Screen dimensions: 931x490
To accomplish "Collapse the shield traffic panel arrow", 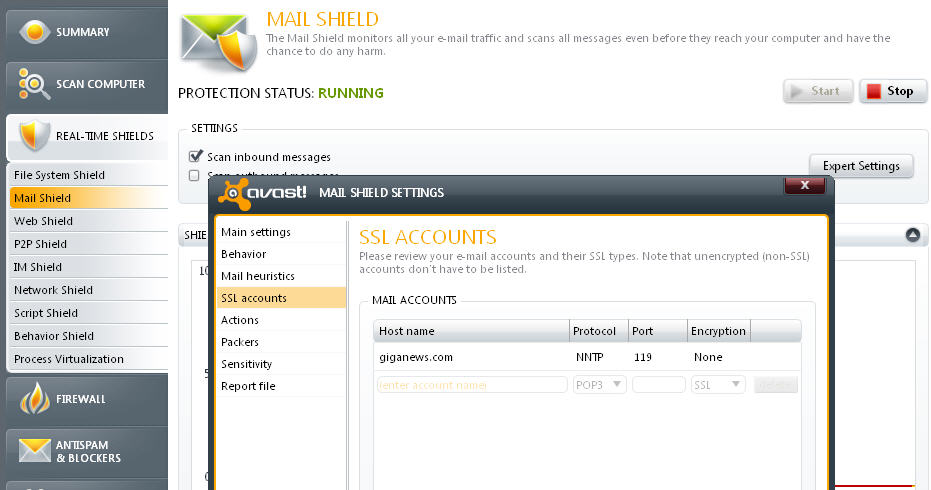I will click(912, 235).
